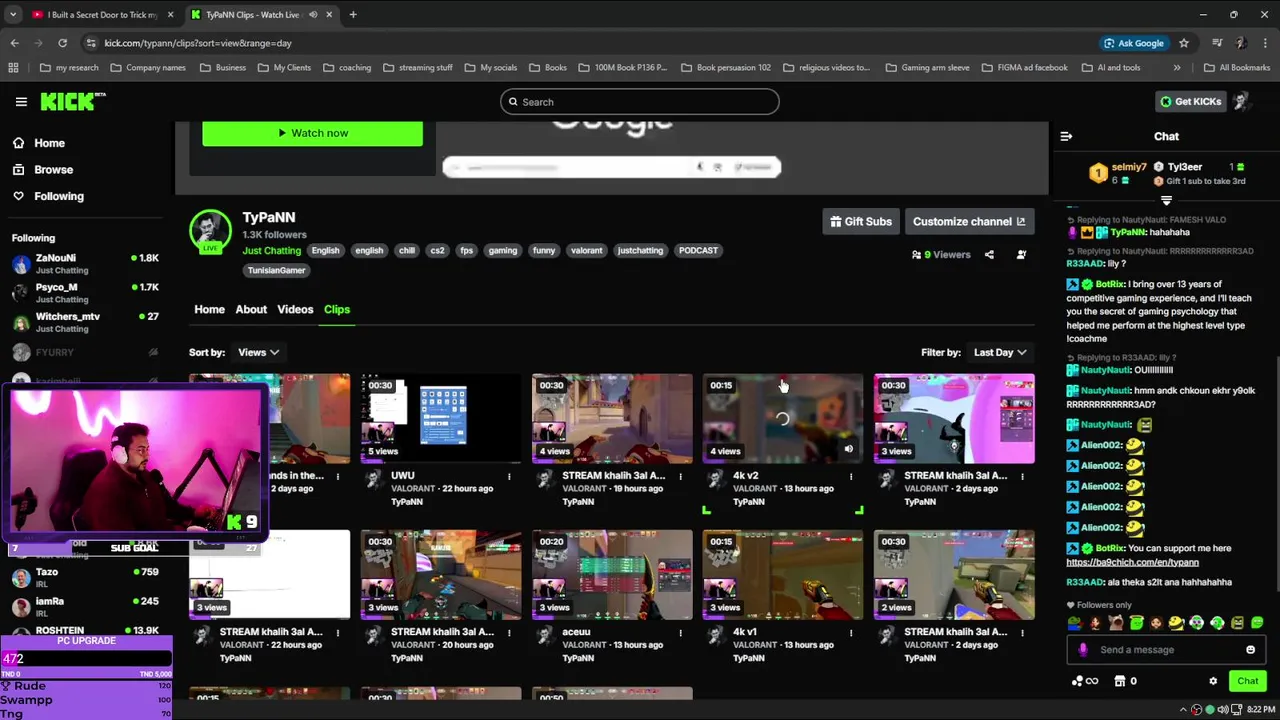Click TyPaNN channel avatar
The image size is (1280, 720).
210,232
